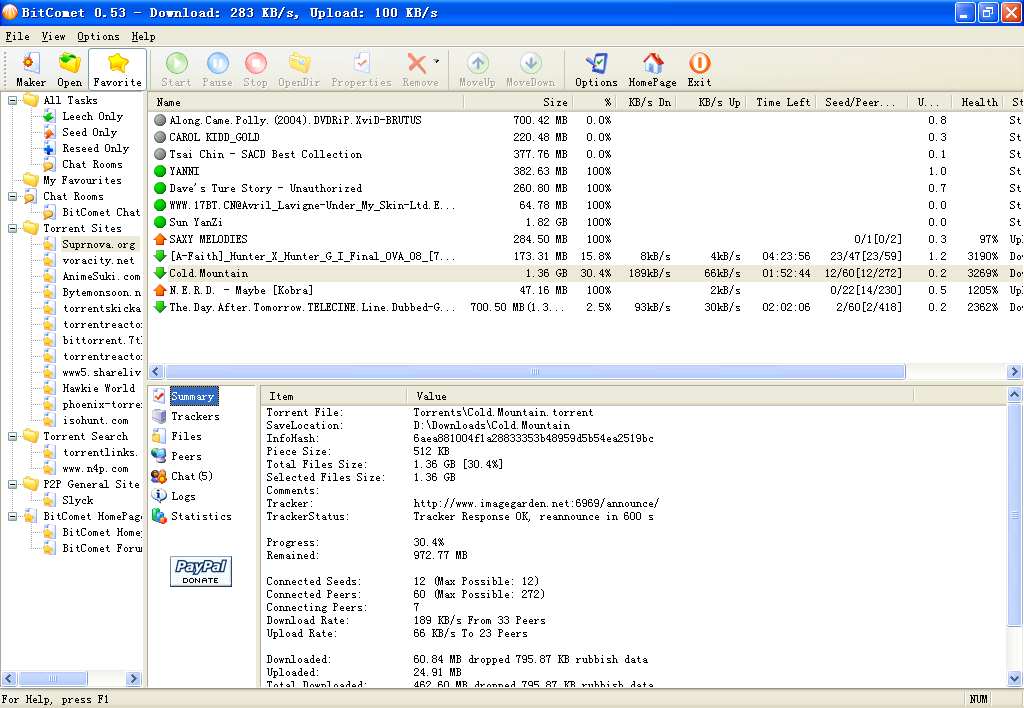The height and width of the screenshot is (708, 1024).
Task: Switch to the Files detail view
Action: [186, 437]
